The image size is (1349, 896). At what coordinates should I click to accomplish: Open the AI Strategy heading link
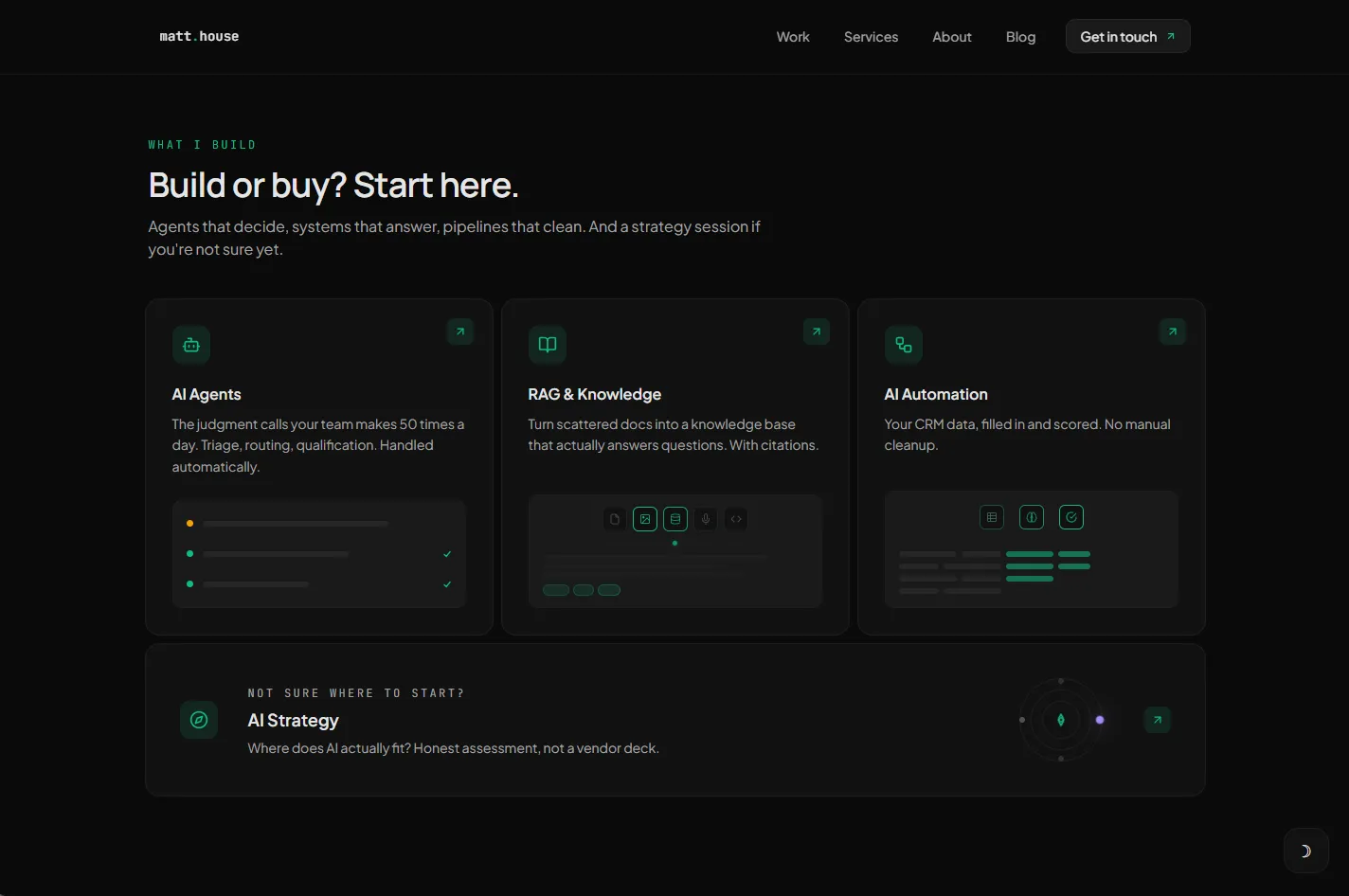pos(294,721)
